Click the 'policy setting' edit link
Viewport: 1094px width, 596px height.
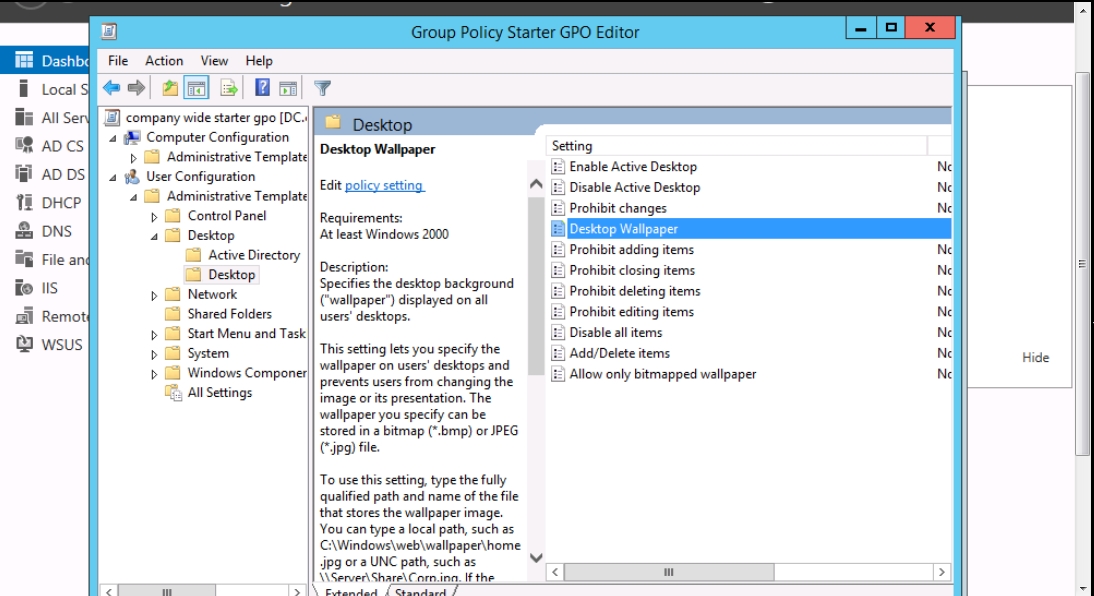384,186
